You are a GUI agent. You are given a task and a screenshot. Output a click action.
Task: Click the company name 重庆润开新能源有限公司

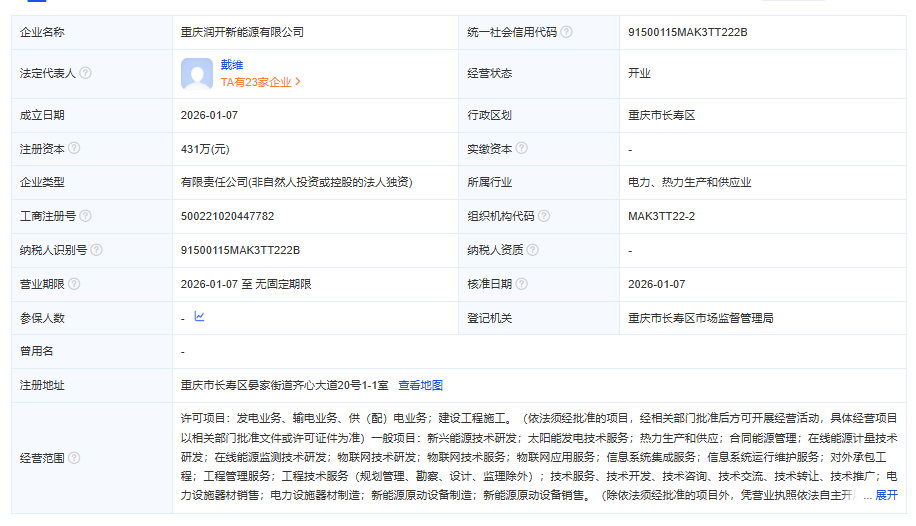(242, 32)
